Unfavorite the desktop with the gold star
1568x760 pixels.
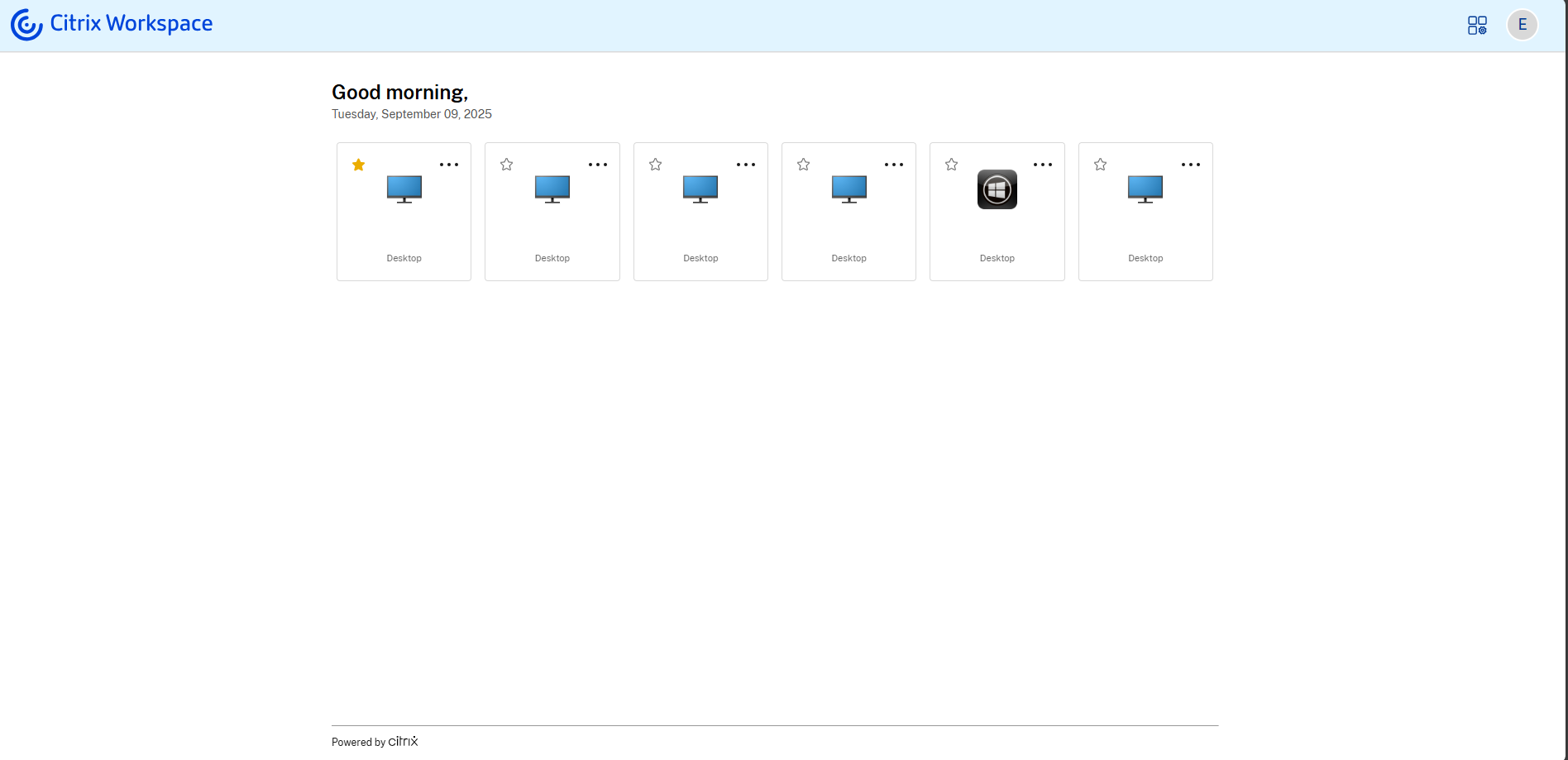click(x=358, y=165)
